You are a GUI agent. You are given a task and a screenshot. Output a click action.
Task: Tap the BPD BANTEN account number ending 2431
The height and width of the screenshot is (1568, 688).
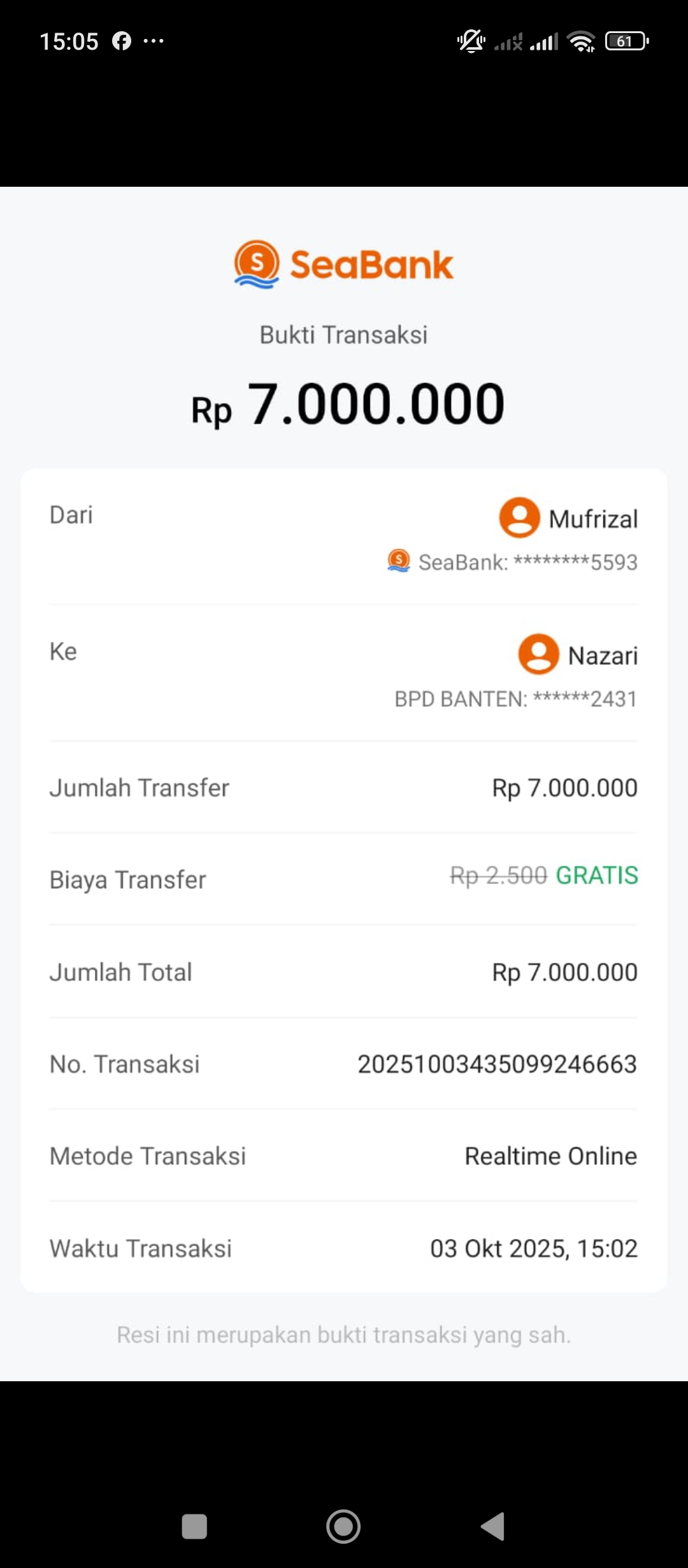pos(516,699)
